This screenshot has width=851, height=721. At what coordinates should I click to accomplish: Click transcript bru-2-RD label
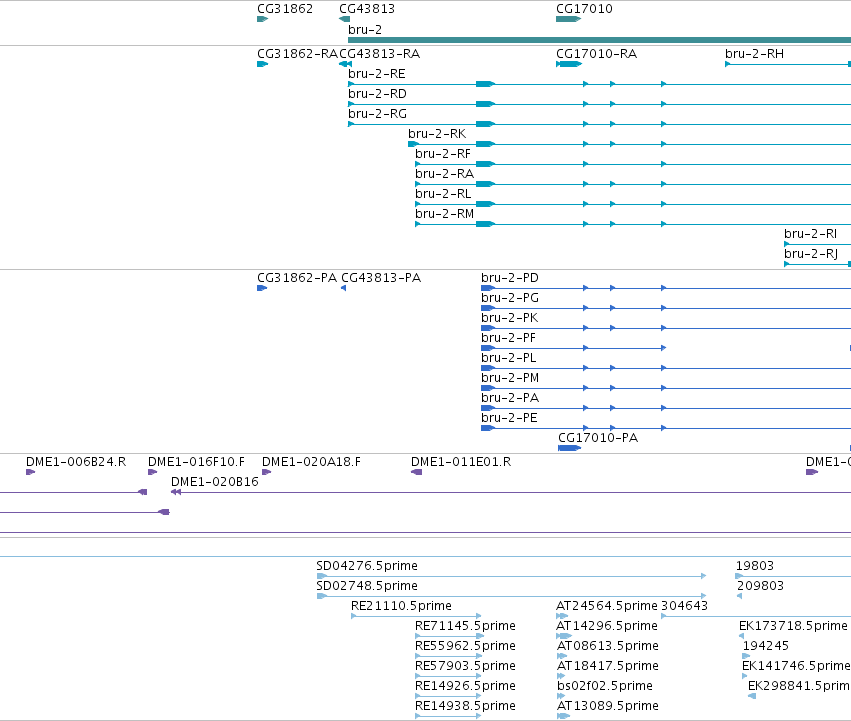point(377,94)
